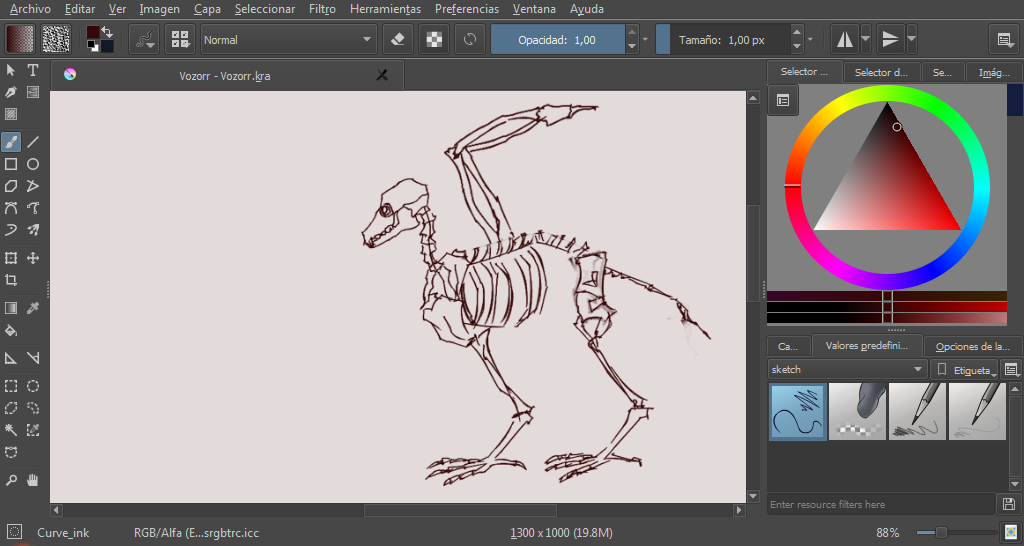This screenshot has width=1024, height=546.
Task: Open the Normal blending mode dropdown
Action: [x=288, y=40]
